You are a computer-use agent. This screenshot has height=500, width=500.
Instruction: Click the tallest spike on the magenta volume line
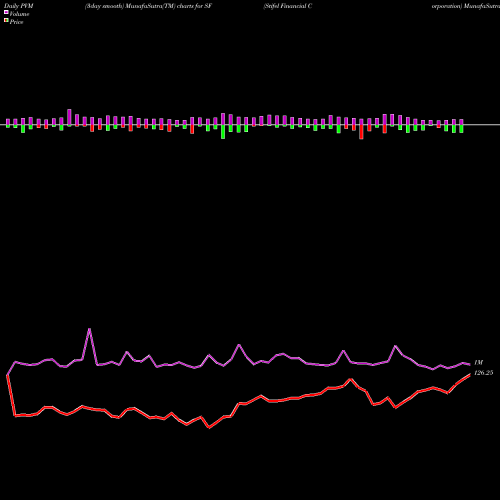point(89,329)
